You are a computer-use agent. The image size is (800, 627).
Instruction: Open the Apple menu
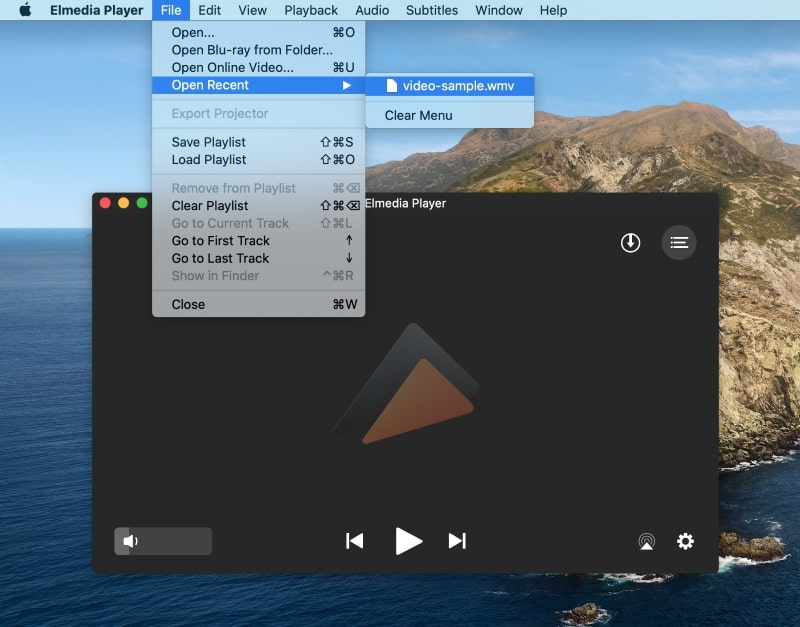click(x=25, y=10)
